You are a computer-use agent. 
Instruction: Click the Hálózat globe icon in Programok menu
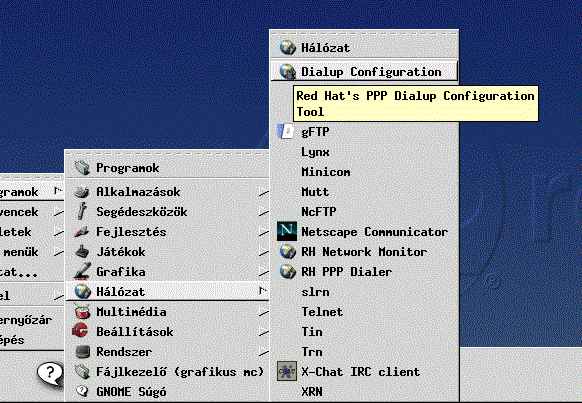pos(82,291)
